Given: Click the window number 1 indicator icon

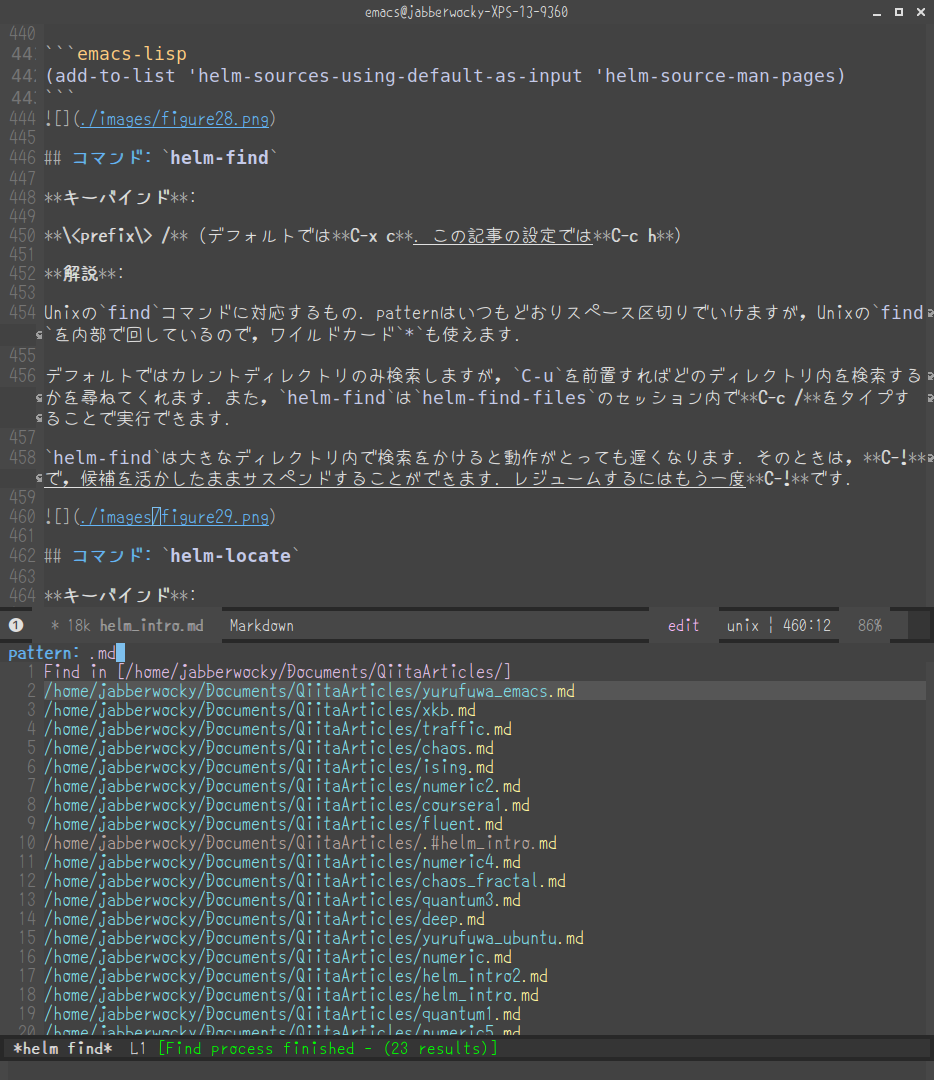Looking at the screenshot, I should click(16, 625).
